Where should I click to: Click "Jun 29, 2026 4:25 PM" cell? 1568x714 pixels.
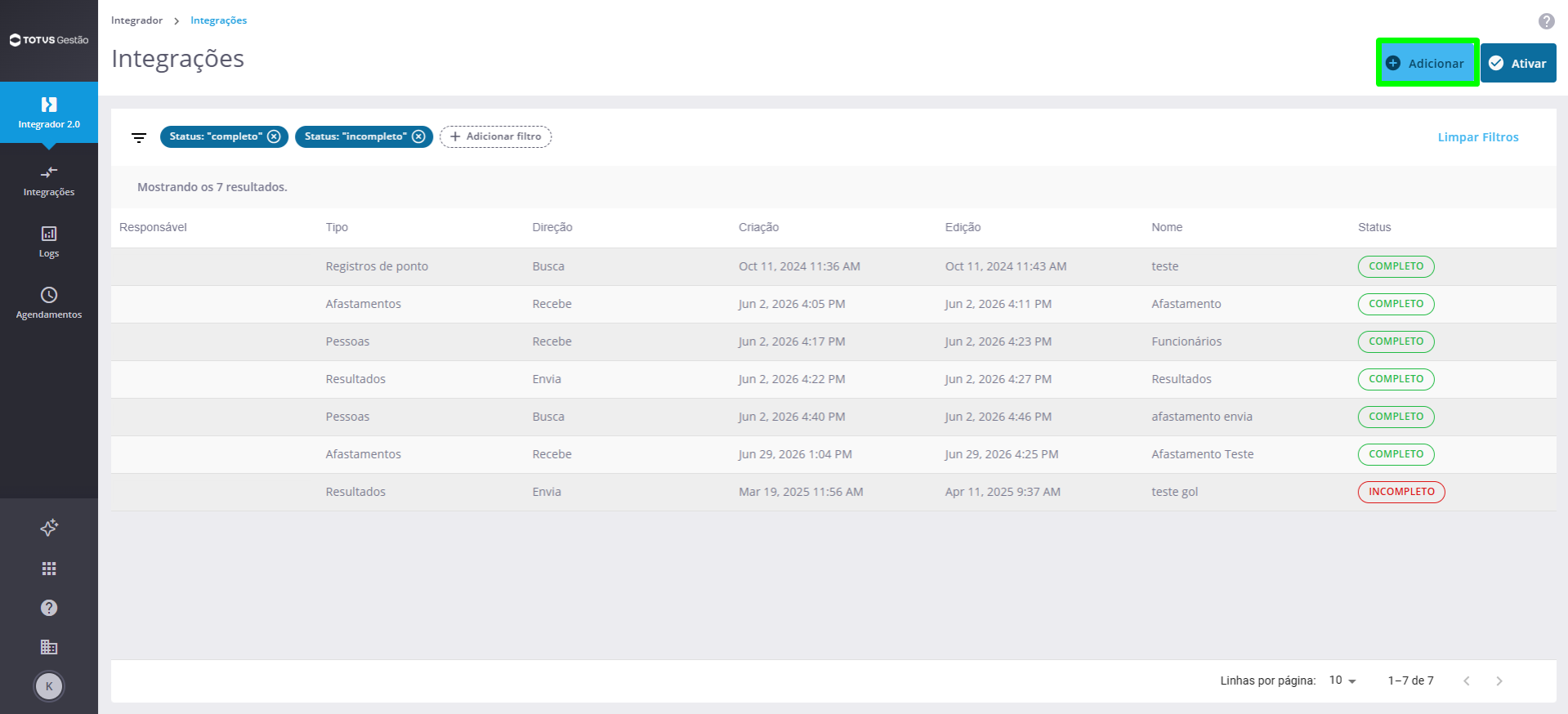pyautogui.click(x=1002, y=454)
